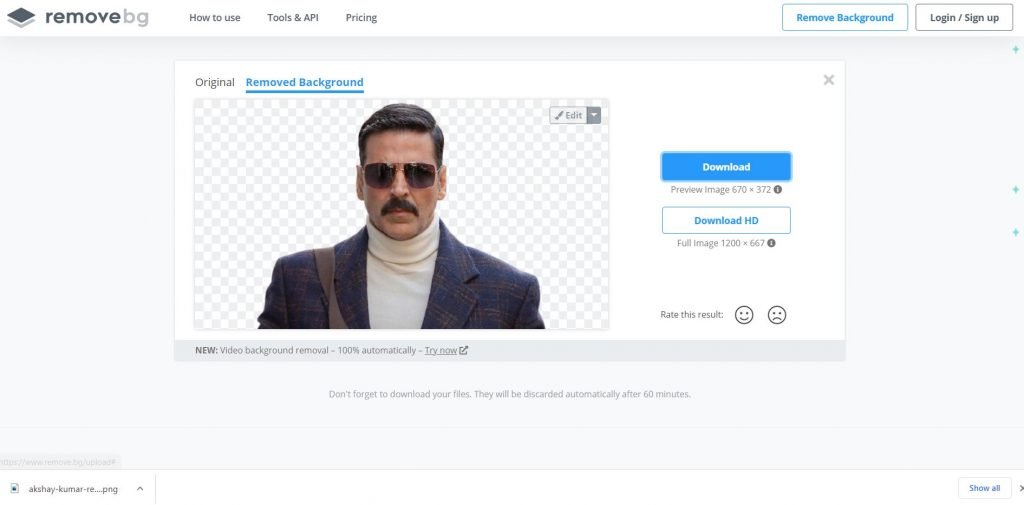Click the Download HD button
This screenshot has width=1024, height=505.
726,220
